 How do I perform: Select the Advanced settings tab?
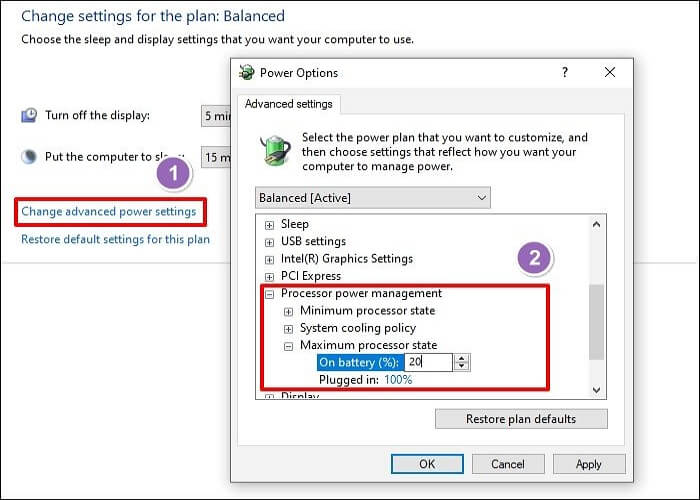tap(288, 104)
